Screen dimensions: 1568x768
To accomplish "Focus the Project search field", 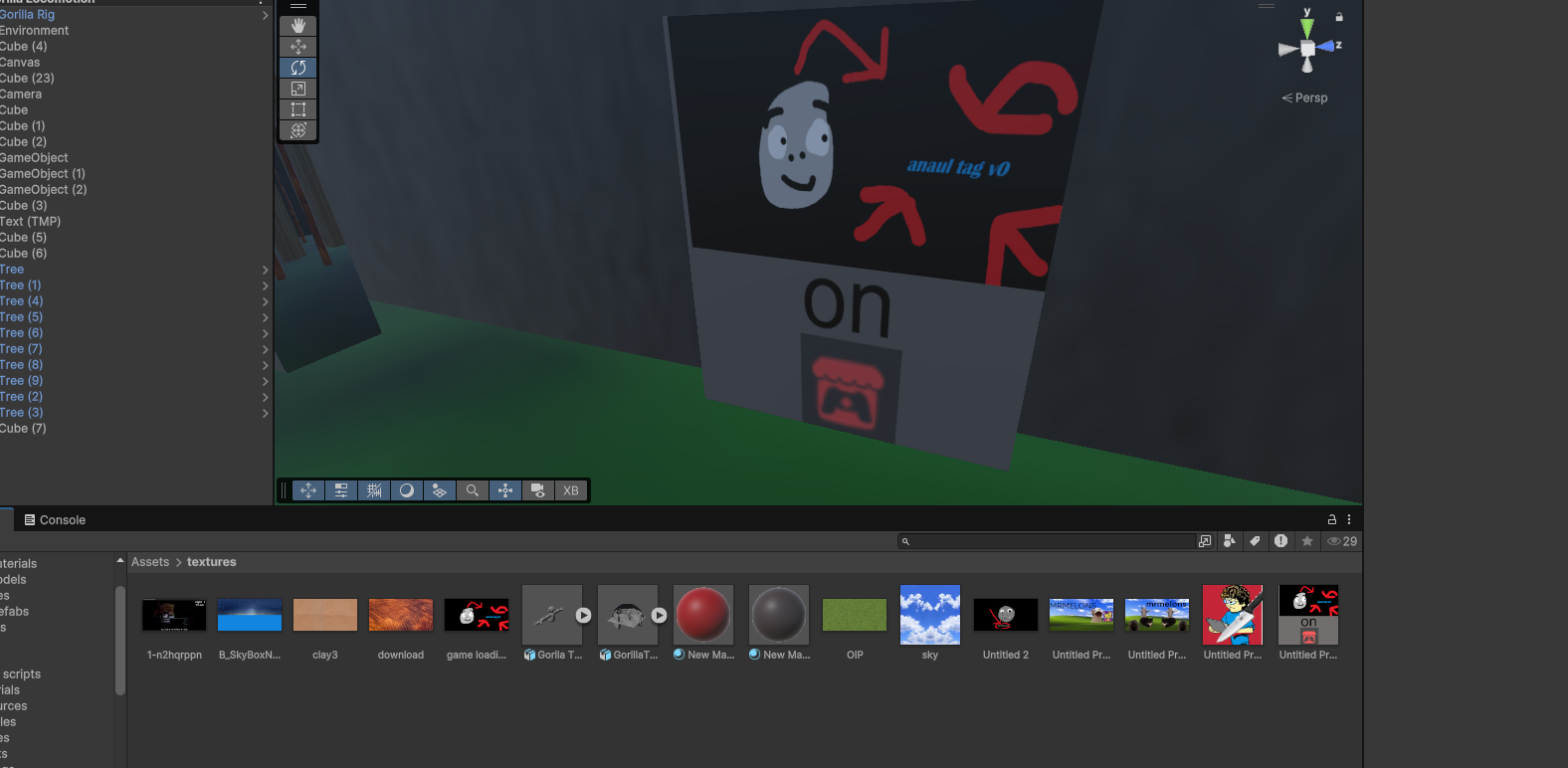I will (1047, 541).
